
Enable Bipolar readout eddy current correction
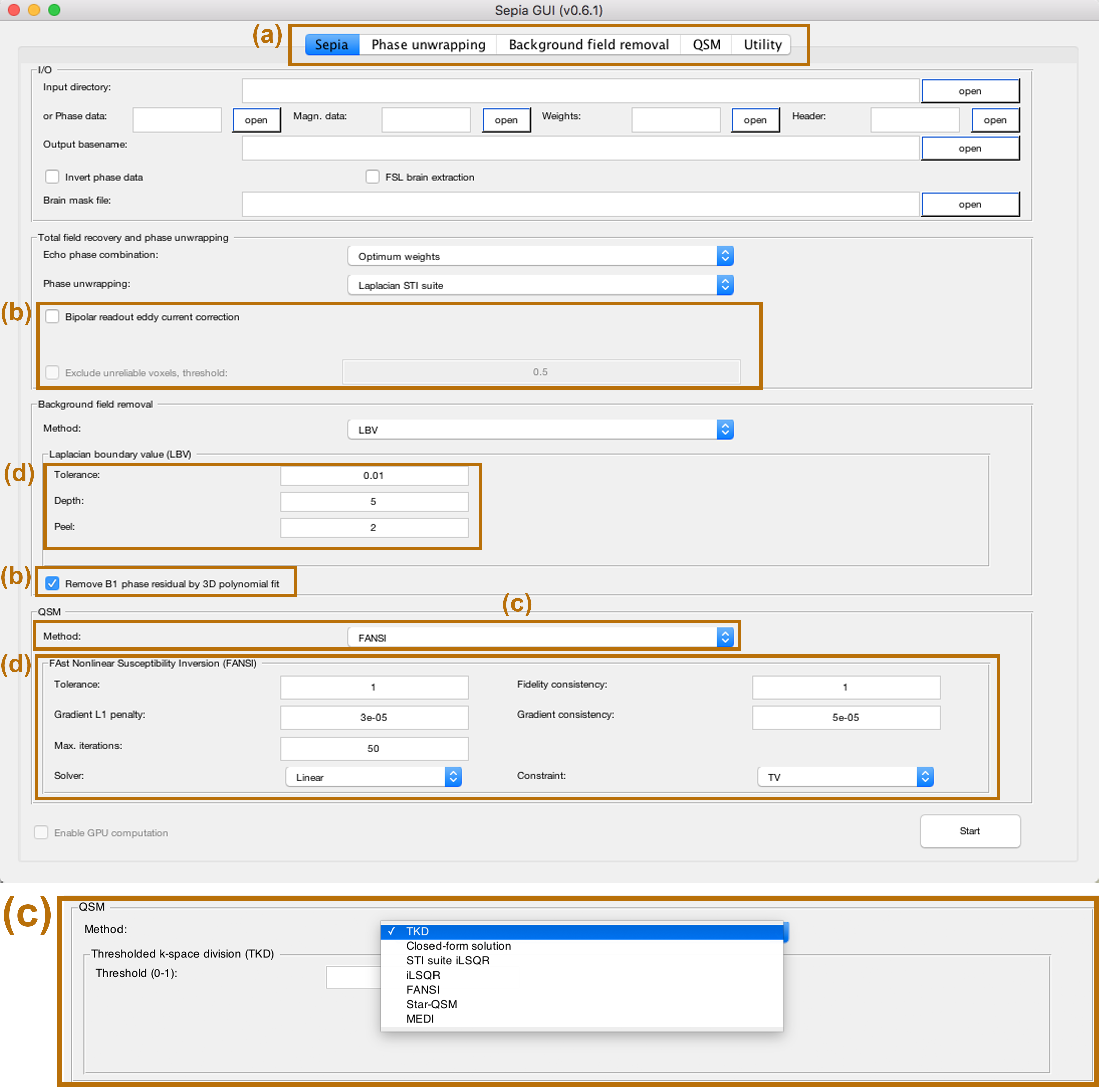point(53,317)
